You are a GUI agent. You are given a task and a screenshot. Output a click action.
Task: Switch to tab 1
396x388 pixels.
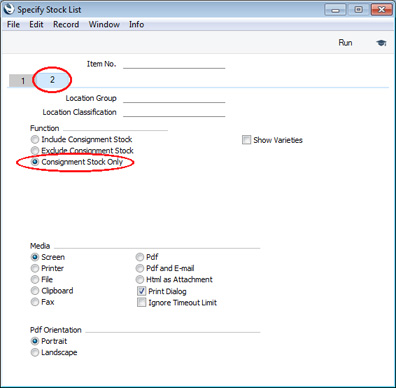pos(22,81)
